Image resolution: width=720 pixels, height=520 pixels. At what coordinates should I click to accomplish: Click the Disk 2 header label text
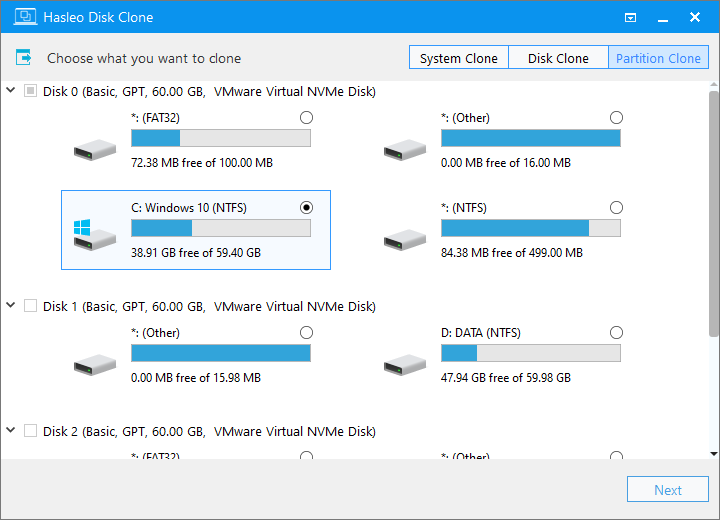(x=209, y=431)
